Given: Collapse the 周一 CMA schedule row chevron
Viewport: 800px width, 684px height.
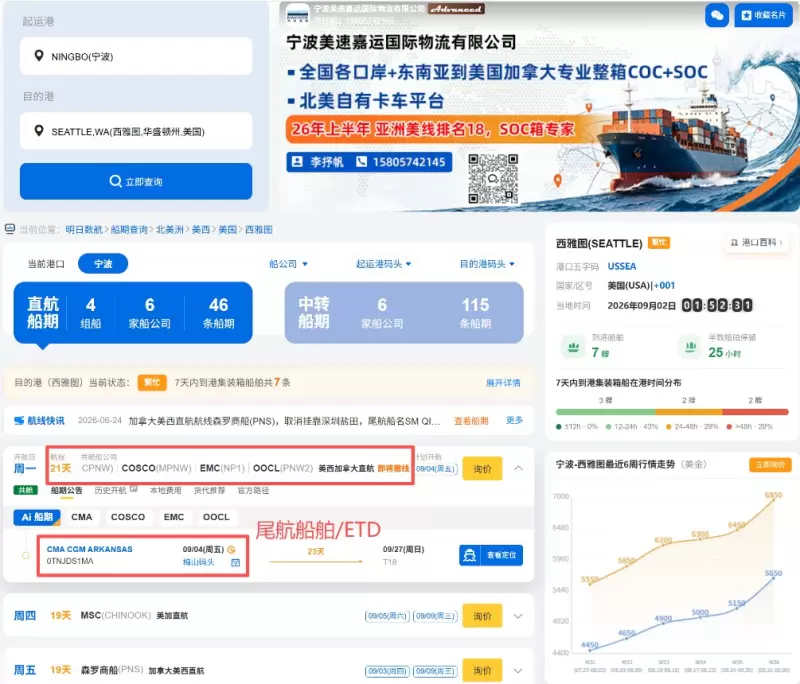Looking at the screenshot, I should [x=518, y=468].
